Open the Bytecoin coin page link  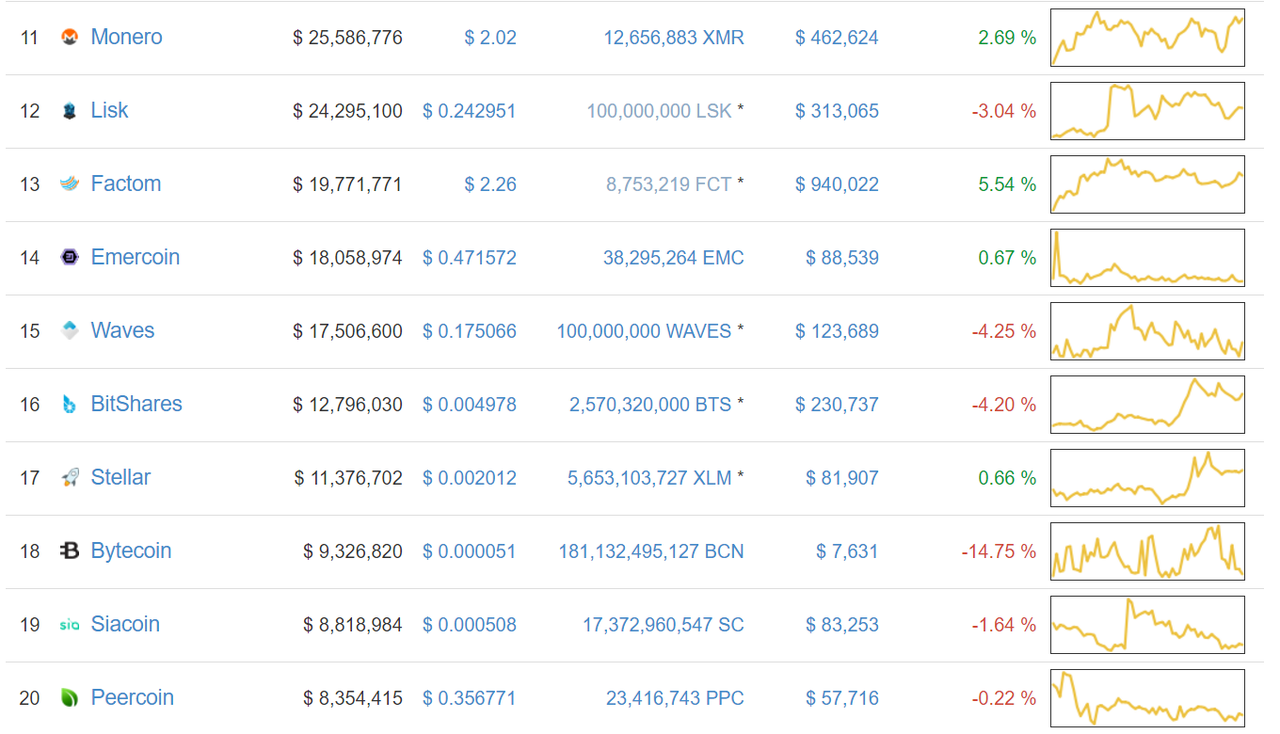click(x=131, y=551)
